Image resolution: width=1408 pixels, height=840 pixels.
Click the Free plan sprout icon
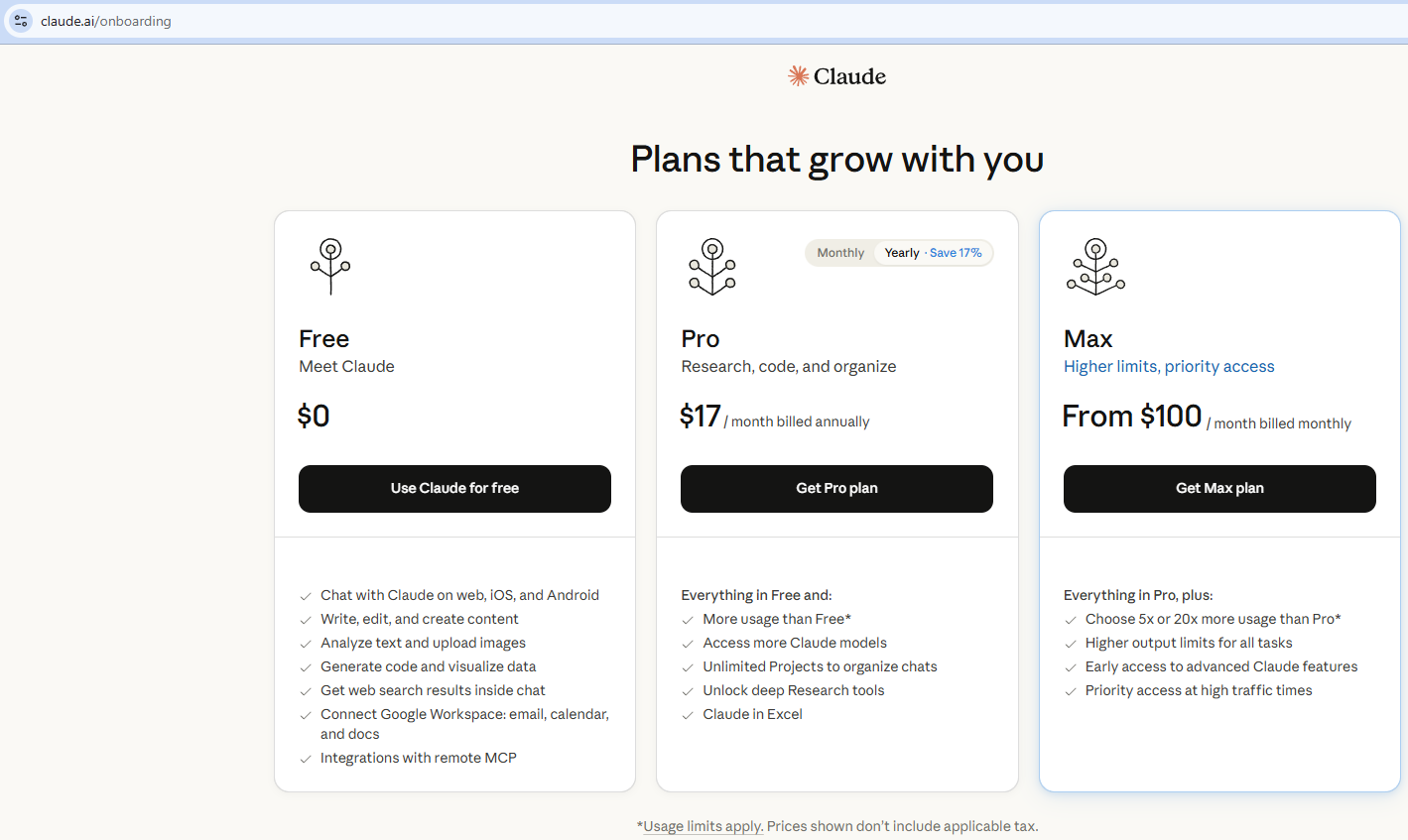tap(330, 266)
